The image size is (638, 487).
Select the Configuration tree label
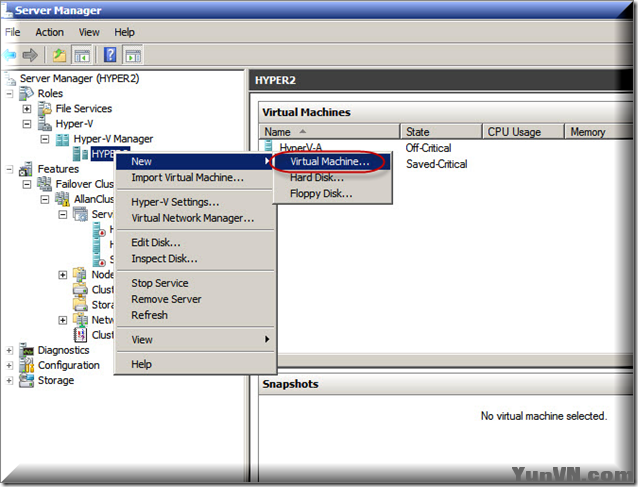(69, 365)
